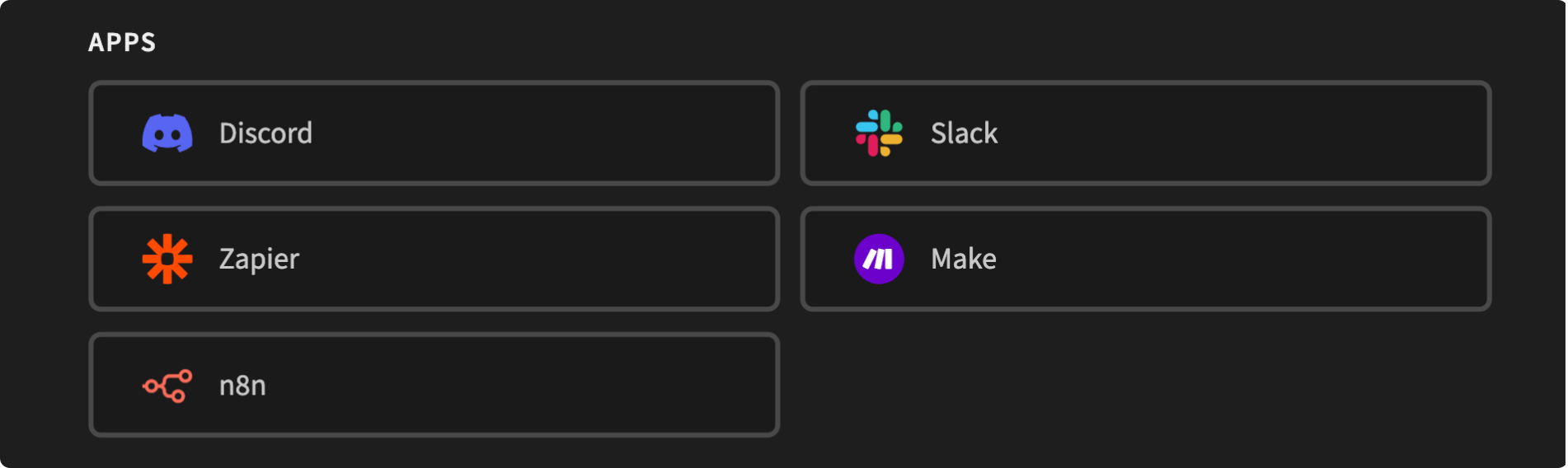Select the Zapier text label

click(259, 259)
